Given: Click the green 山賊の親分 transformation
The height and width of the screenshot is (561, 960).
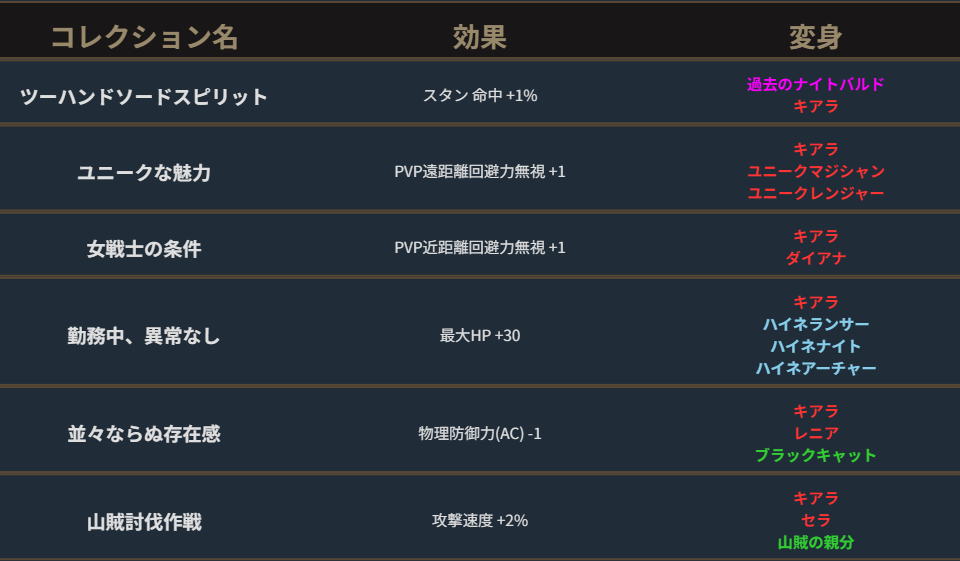Looking at the screenshot, I should click(815, 542).
